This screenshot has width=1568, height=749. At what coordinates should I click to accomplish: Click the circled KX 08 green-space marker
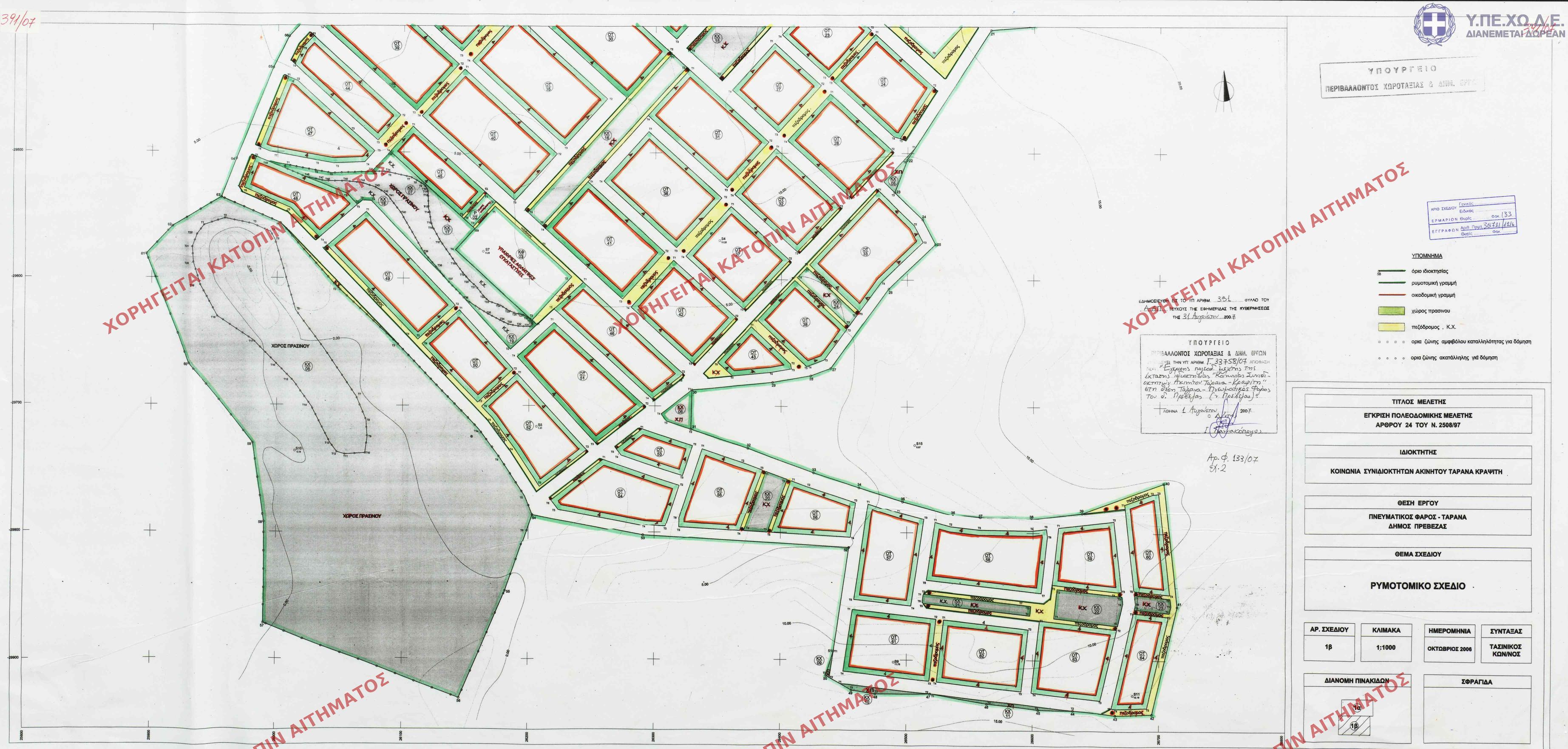click(307, 366)
